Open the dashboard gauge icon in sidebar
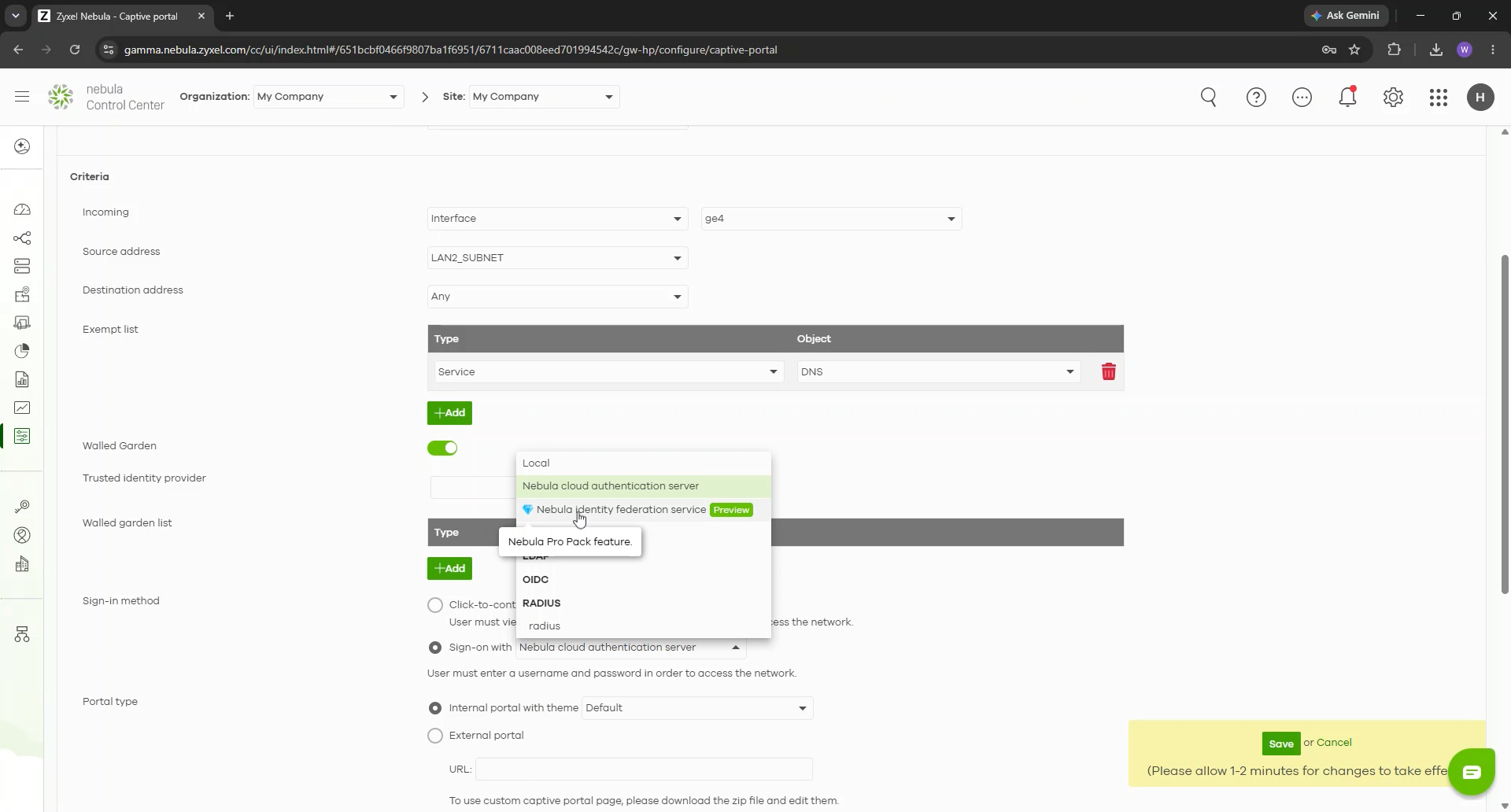This screenshot has width=1511, height=812. (22, 209)
